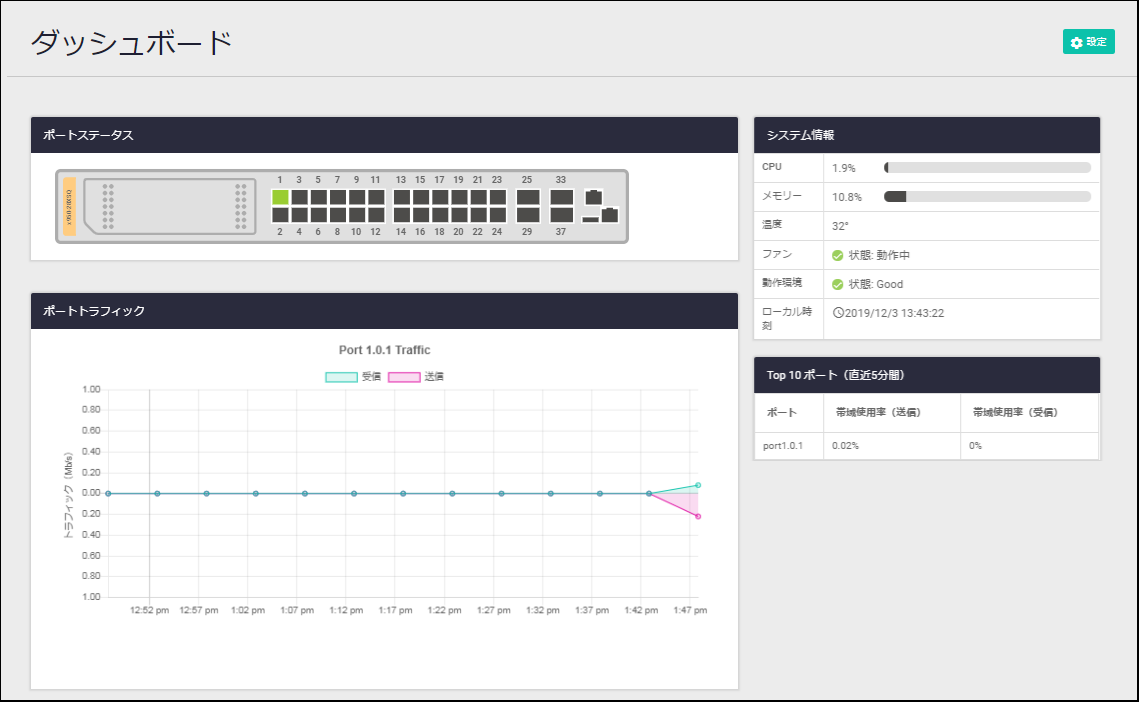Viewport: 1139px width, 702px height.
Task: Click the USB slot icon on switch
Action: tap(590, 219)
